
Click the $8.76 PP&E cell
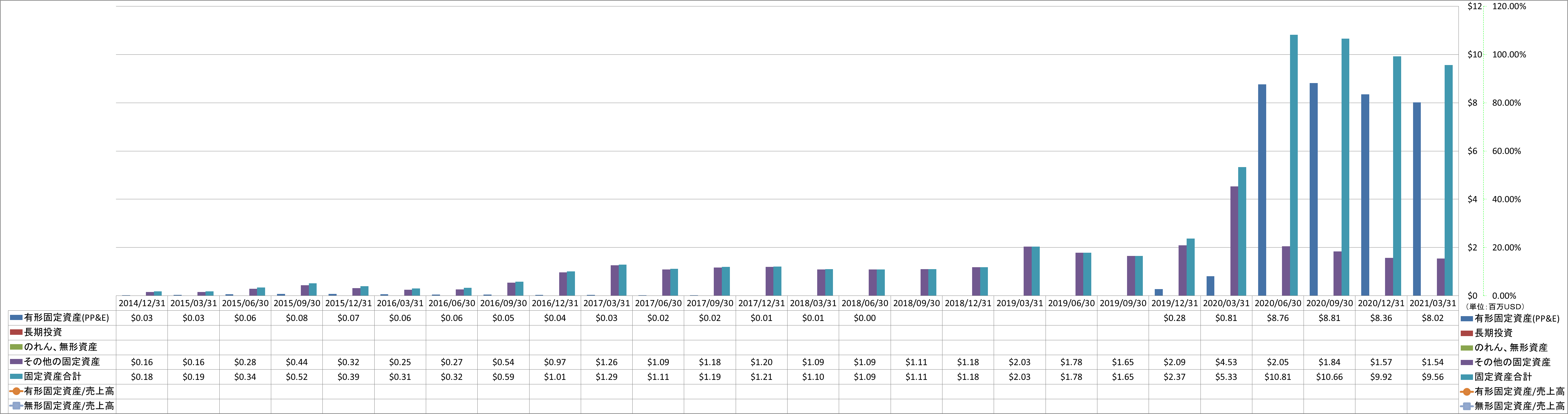[x=1278, y=318]
